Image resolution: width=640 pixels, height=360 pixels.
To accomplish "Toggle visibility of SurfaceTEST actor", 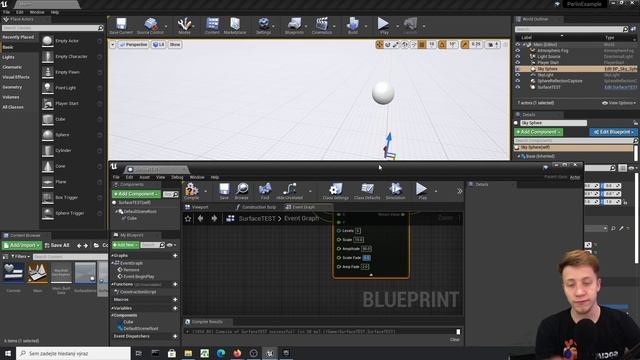I will [518, 87].
